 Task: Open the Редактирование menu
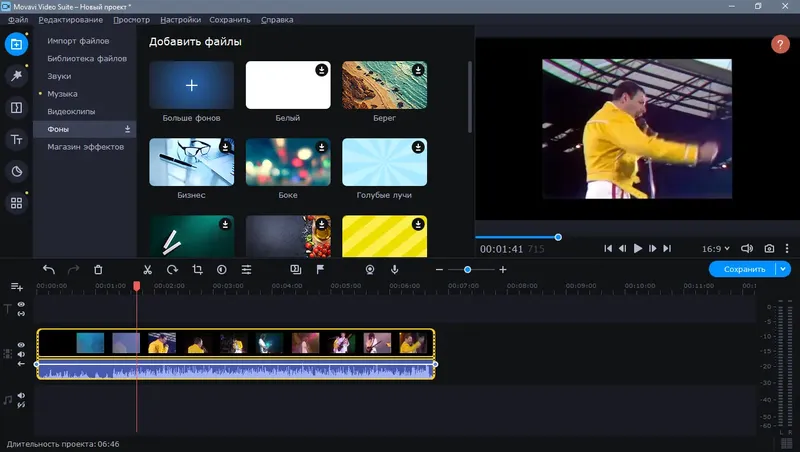[x=70, y=19]
